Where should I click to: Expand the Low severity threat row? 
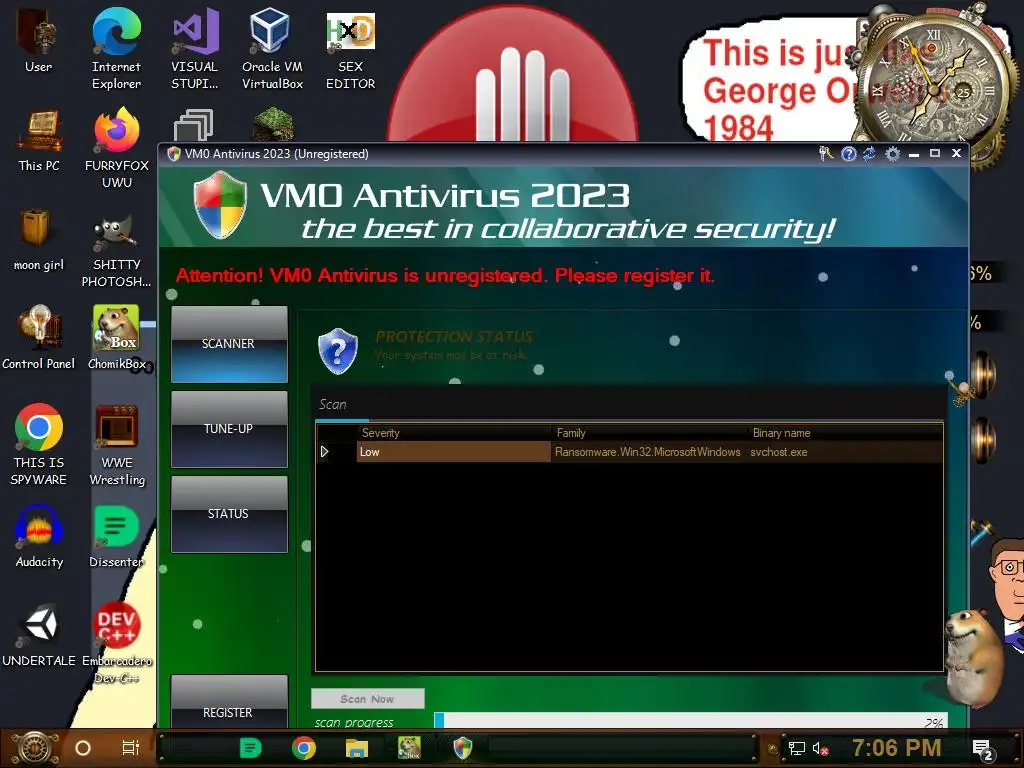coord(325,452)
